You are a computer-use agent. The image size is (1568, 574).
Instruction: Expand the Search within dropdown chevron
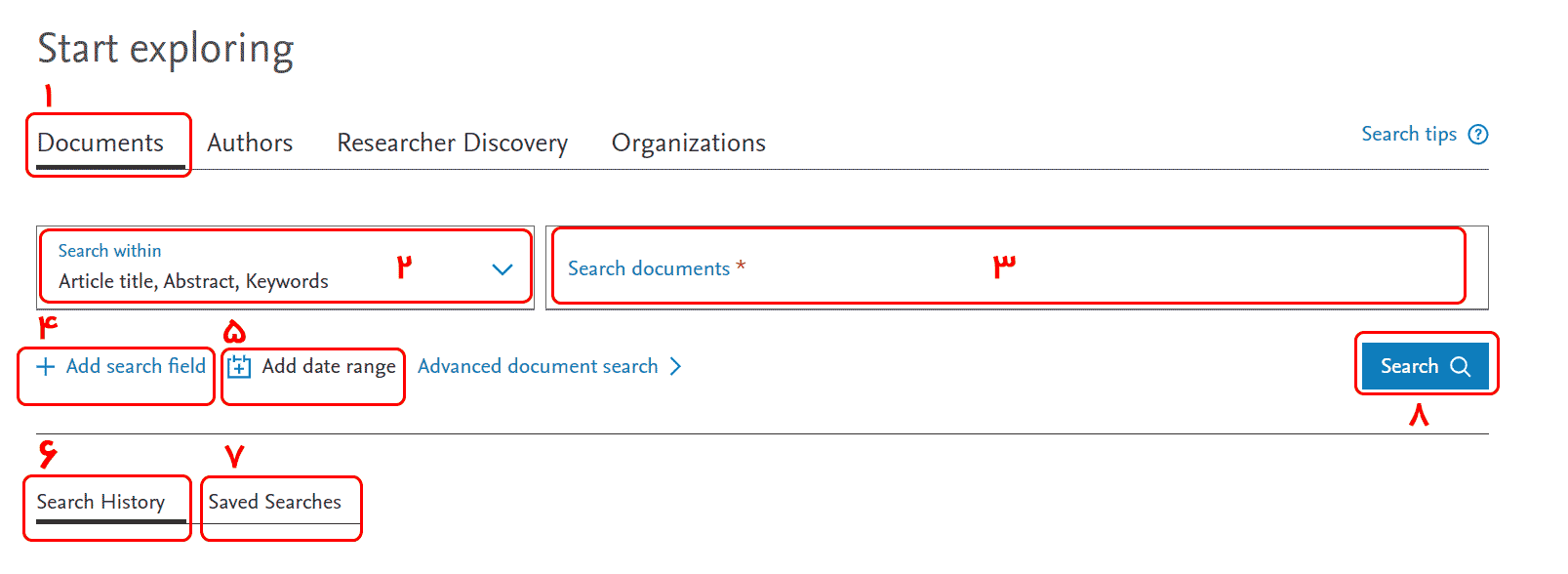click(x=503, y=269)
